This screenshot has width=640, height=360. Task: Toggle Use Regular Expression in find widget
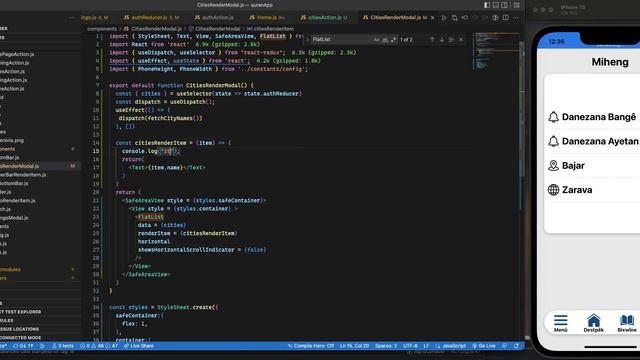[393, 40]
